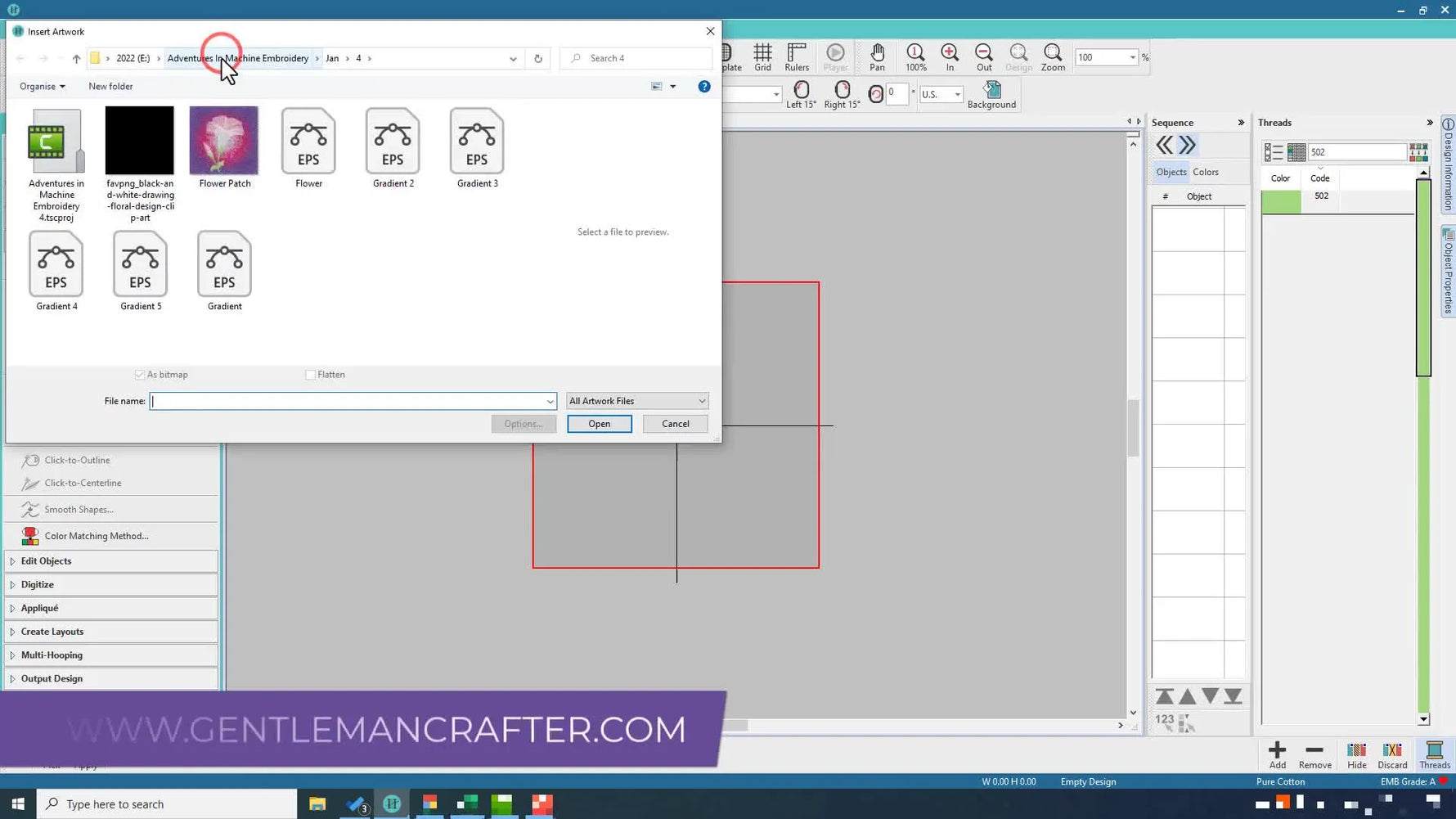Rotate hoop Left 15 degrees
This screenshot has height=819, width=1456.
(801, 92)
